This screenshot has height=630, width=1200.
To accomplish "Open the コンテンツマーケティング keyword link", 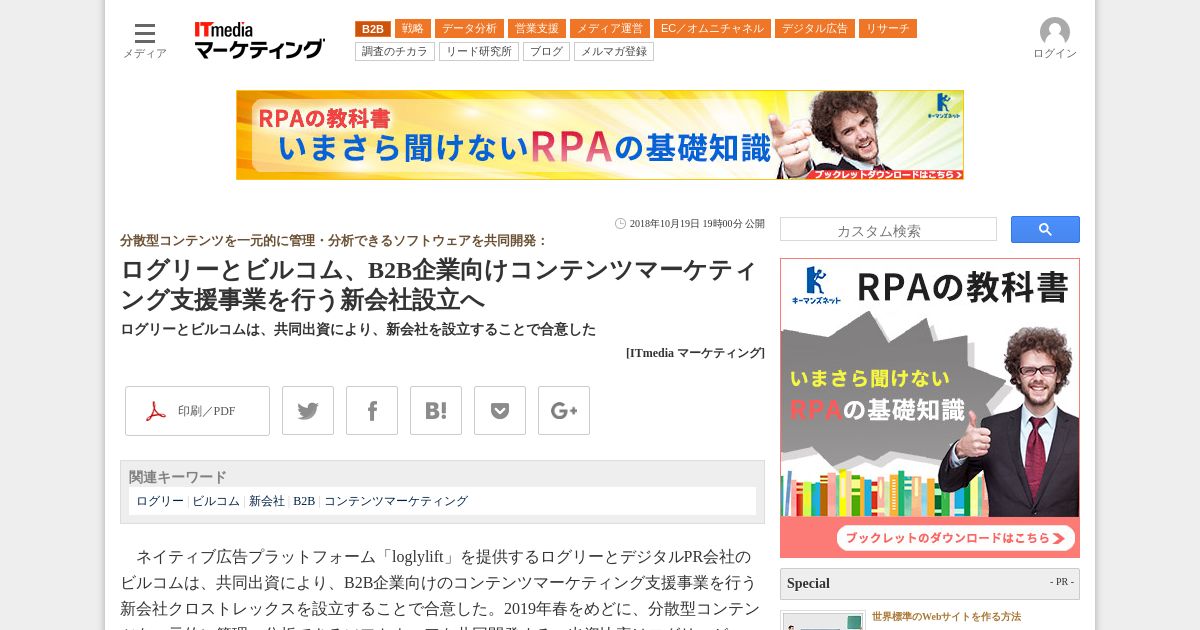I will tap(396, 501).
